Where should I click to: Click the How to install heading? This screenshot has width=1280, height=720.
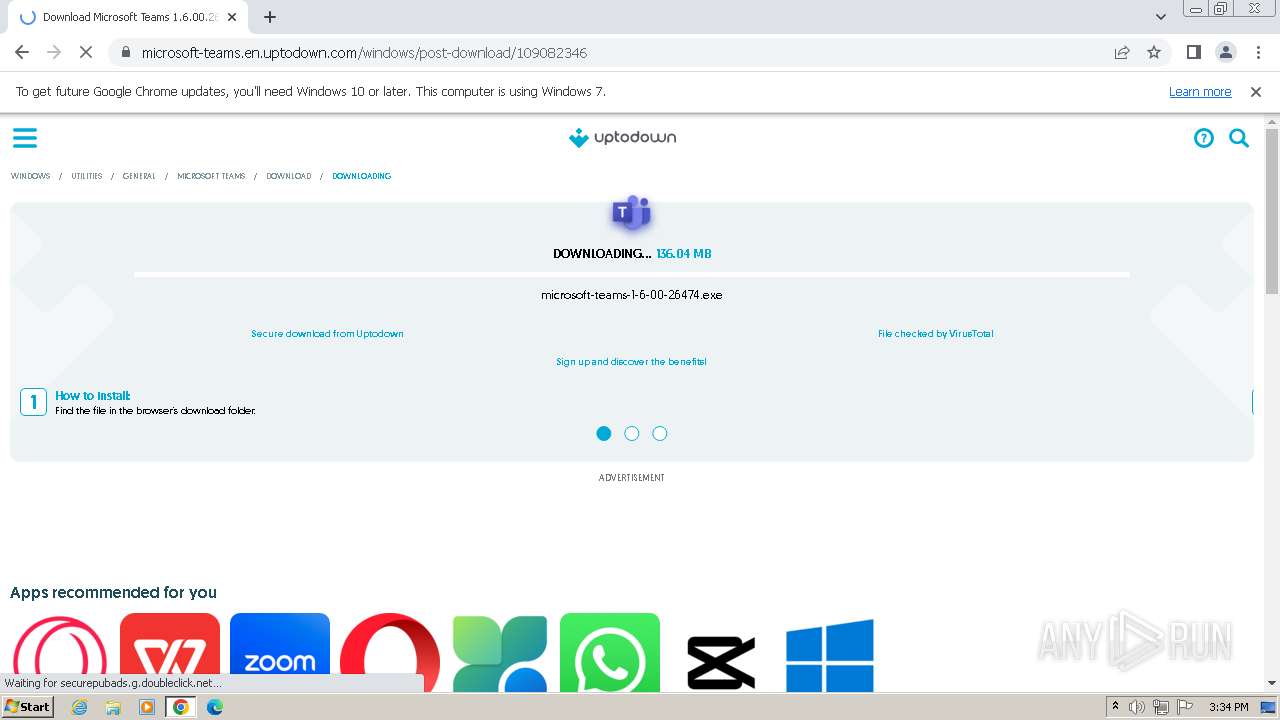coord(93,396)
